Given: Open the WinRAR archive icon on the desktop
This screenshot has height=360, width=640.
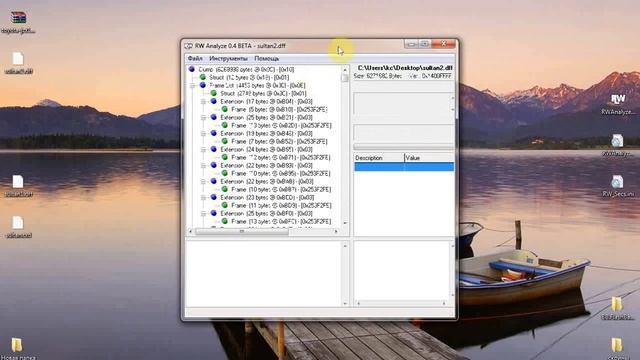Looking at the screenshot, I should coord(18,18).
